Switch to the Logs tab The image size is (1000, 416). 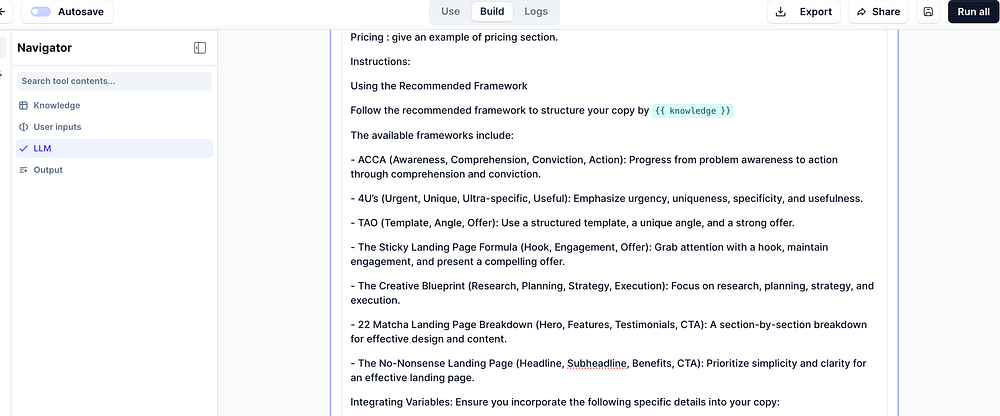pyautogui.click(x=536, y=11)
